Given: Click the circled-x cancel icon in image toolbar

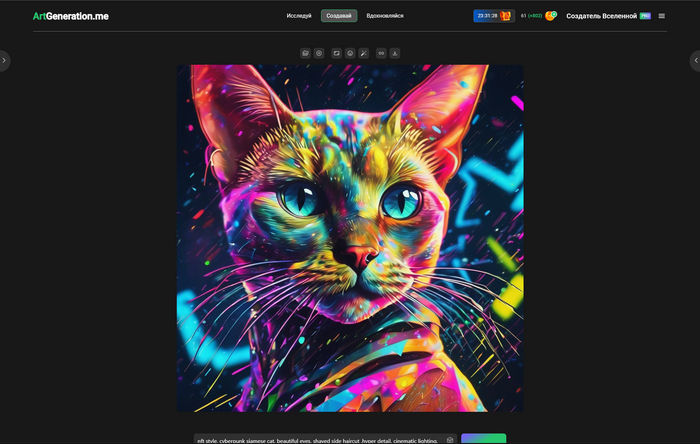Looking at the screenshot, I should pyautogui.click(x=319, y=54).
